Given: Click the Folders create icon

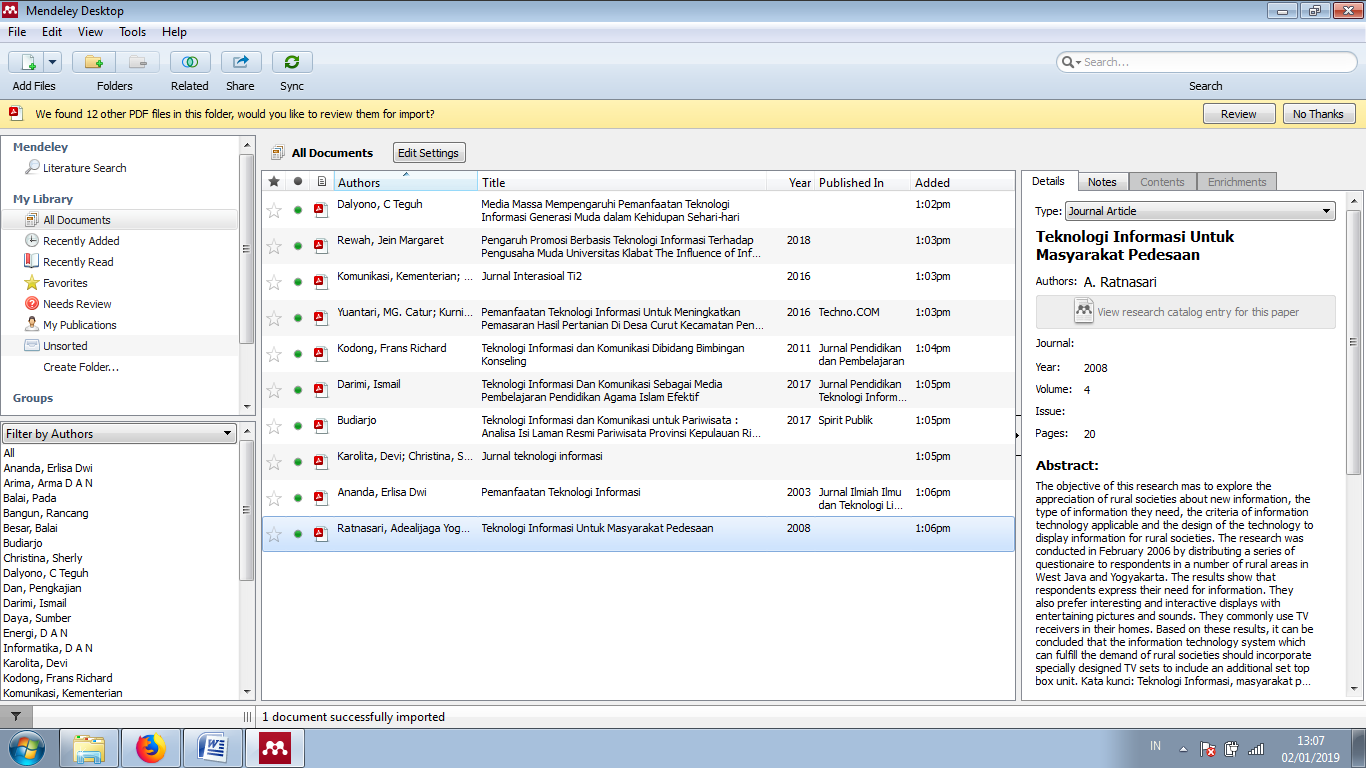Looking at the screenshot, I should (x=93, y=62).
